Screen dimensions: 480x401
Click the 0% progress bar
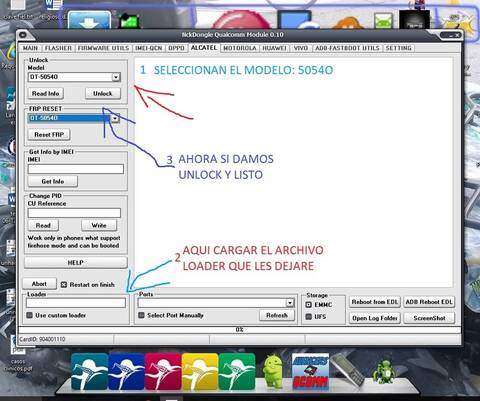tap(240, 330)
